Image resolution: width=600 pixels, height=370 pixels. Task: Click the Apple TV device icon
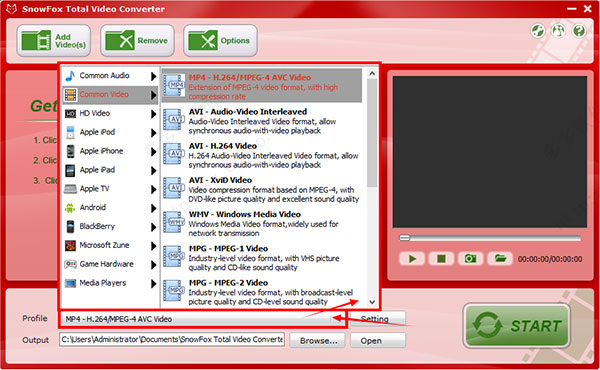70,189
